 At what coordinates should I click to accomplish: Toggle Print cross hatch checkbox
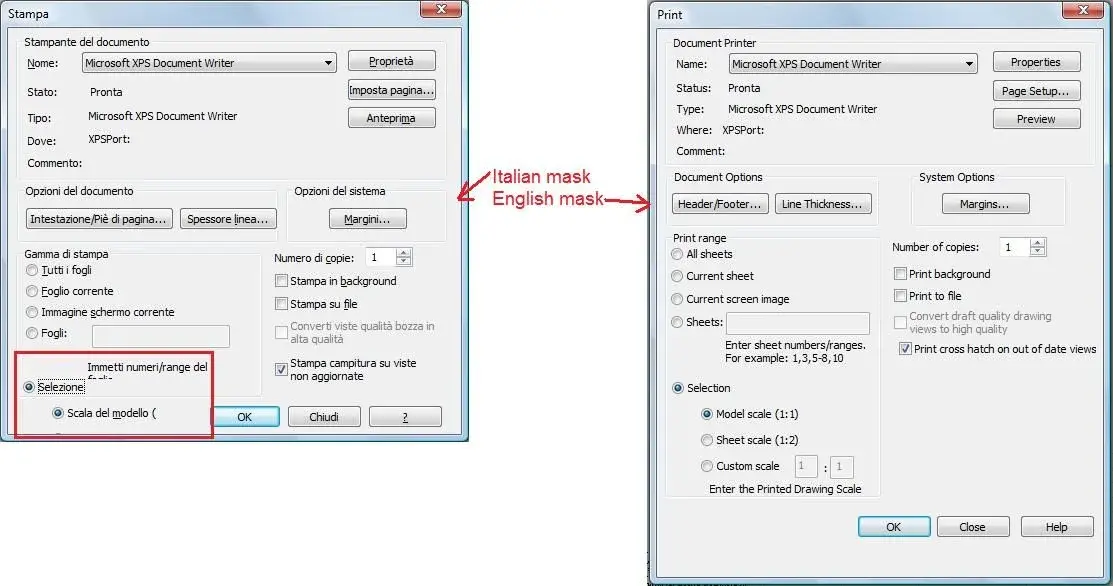(x=905, y=348)
